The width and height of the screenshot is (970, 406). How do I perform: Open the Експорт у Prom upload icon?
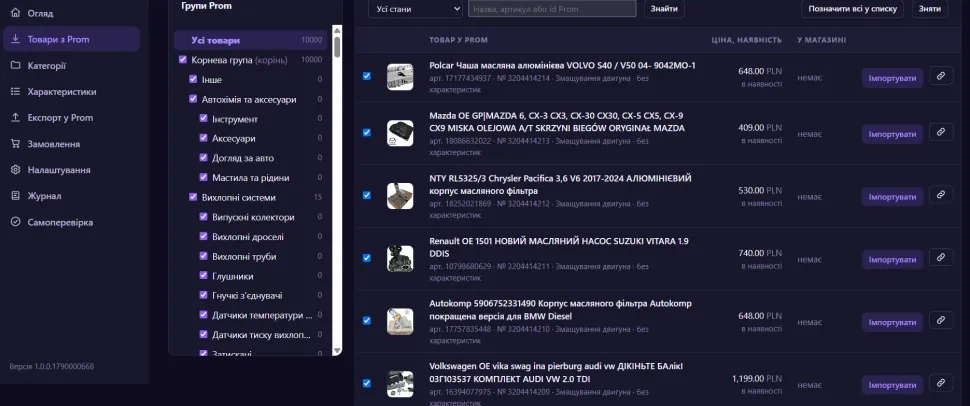[15, 118]
